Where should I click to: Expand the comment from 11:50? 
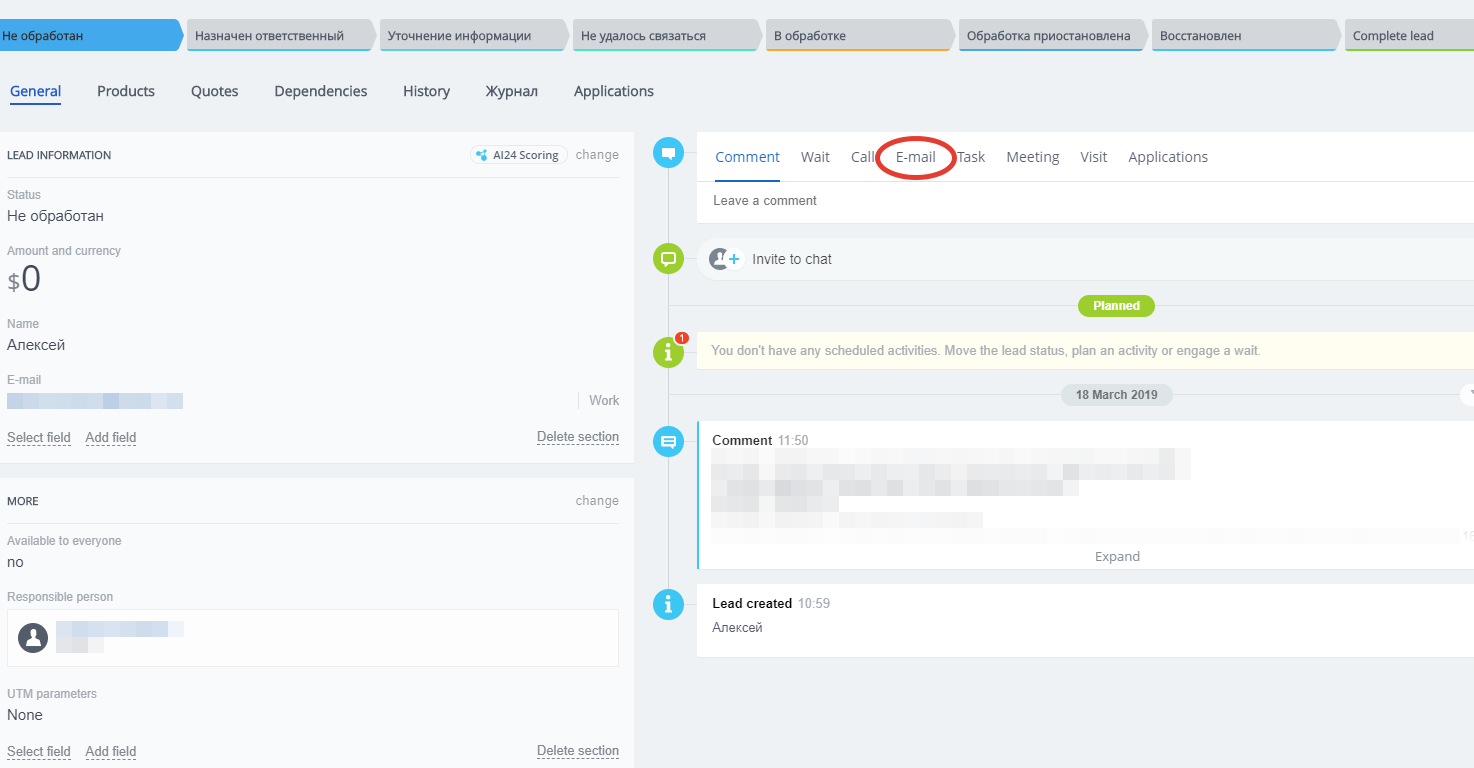tap(1117, 557)
